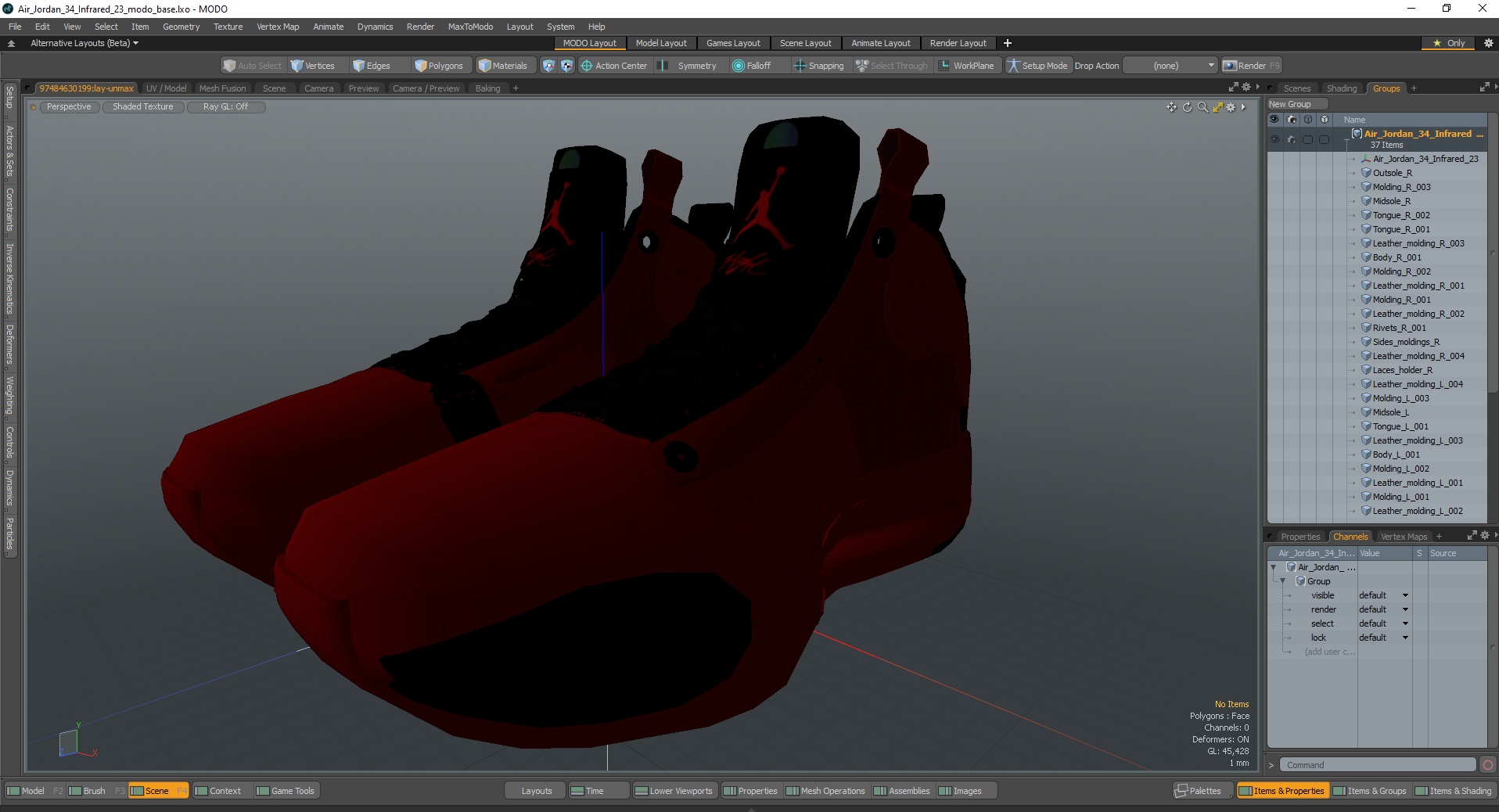
Task: Select Items & Groups layout button
Action: click(1370, 791)
